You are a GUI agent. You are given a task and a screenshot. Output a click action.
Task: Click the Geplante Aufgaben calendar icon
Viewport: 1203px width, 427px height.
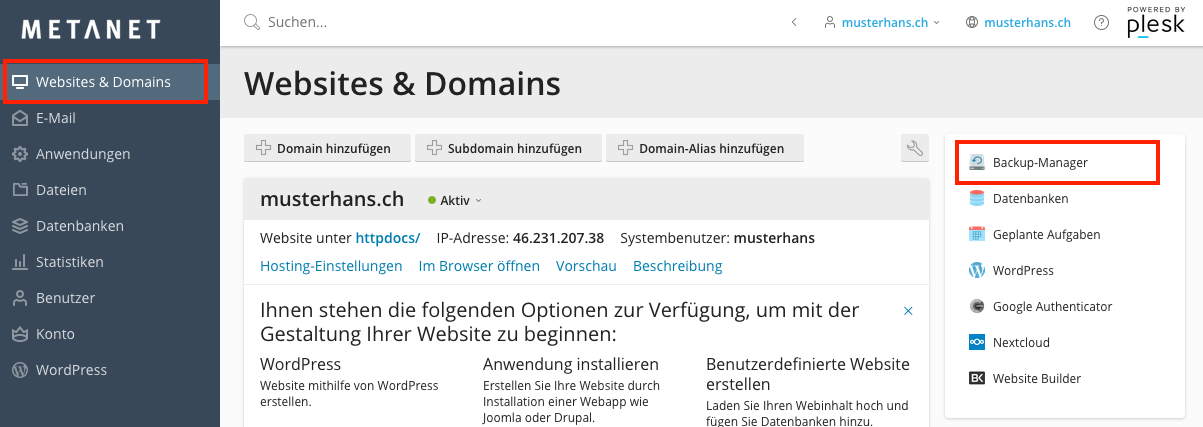(977, 235)
